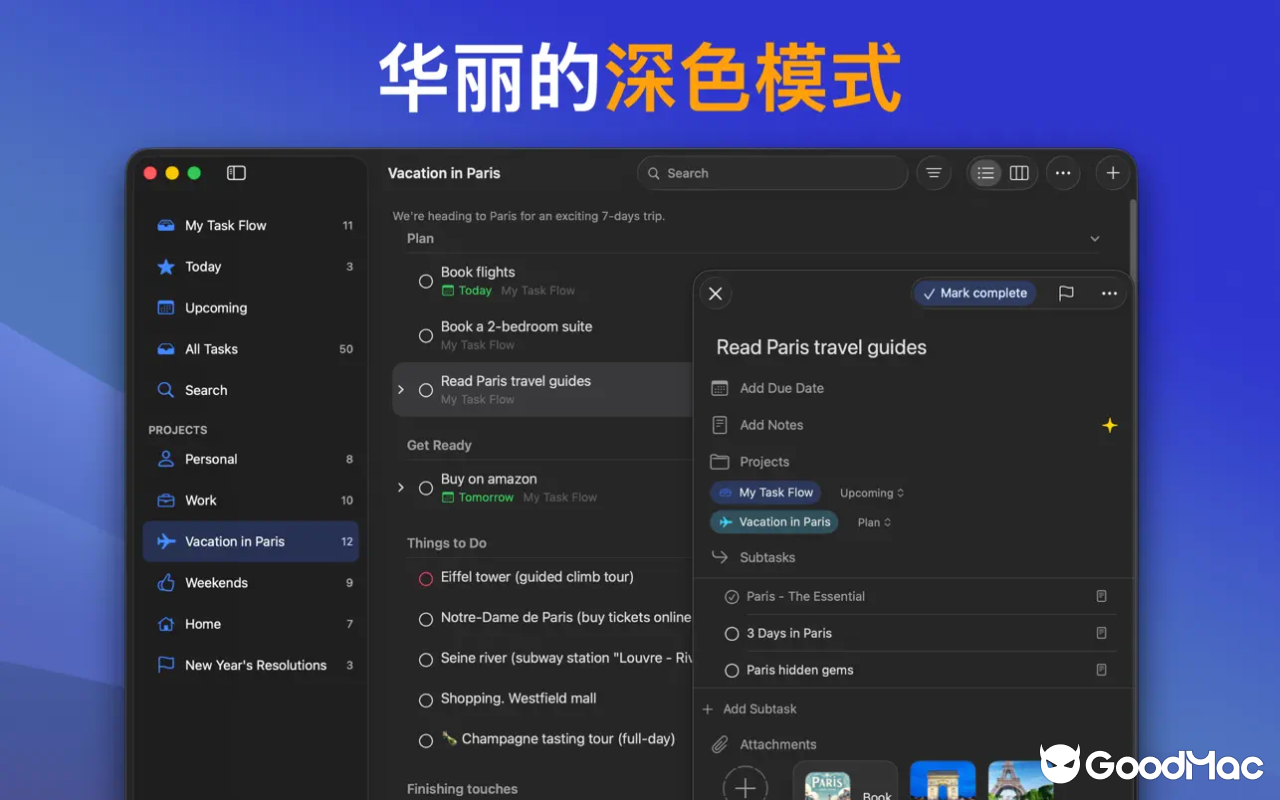Add a new attachment with circle plus

click(745, 787)
